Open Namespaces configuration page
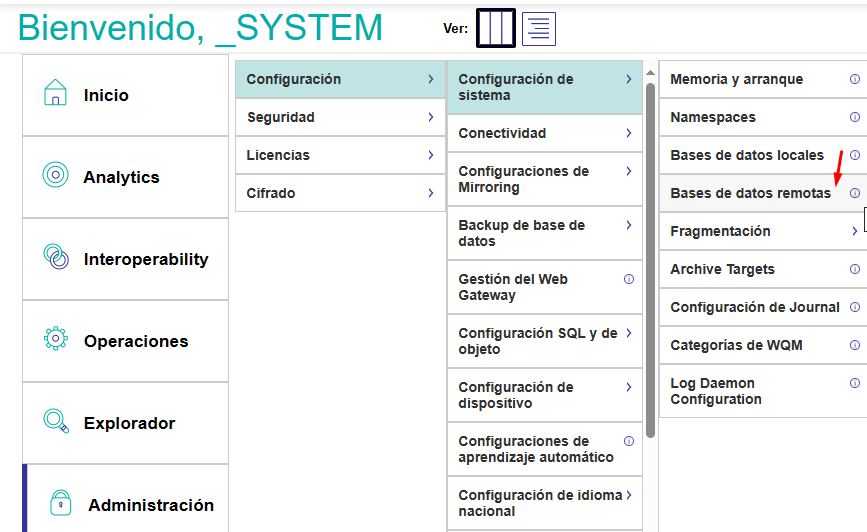The height and width of the screenshot is (532, 867). (x=713, y=117)
